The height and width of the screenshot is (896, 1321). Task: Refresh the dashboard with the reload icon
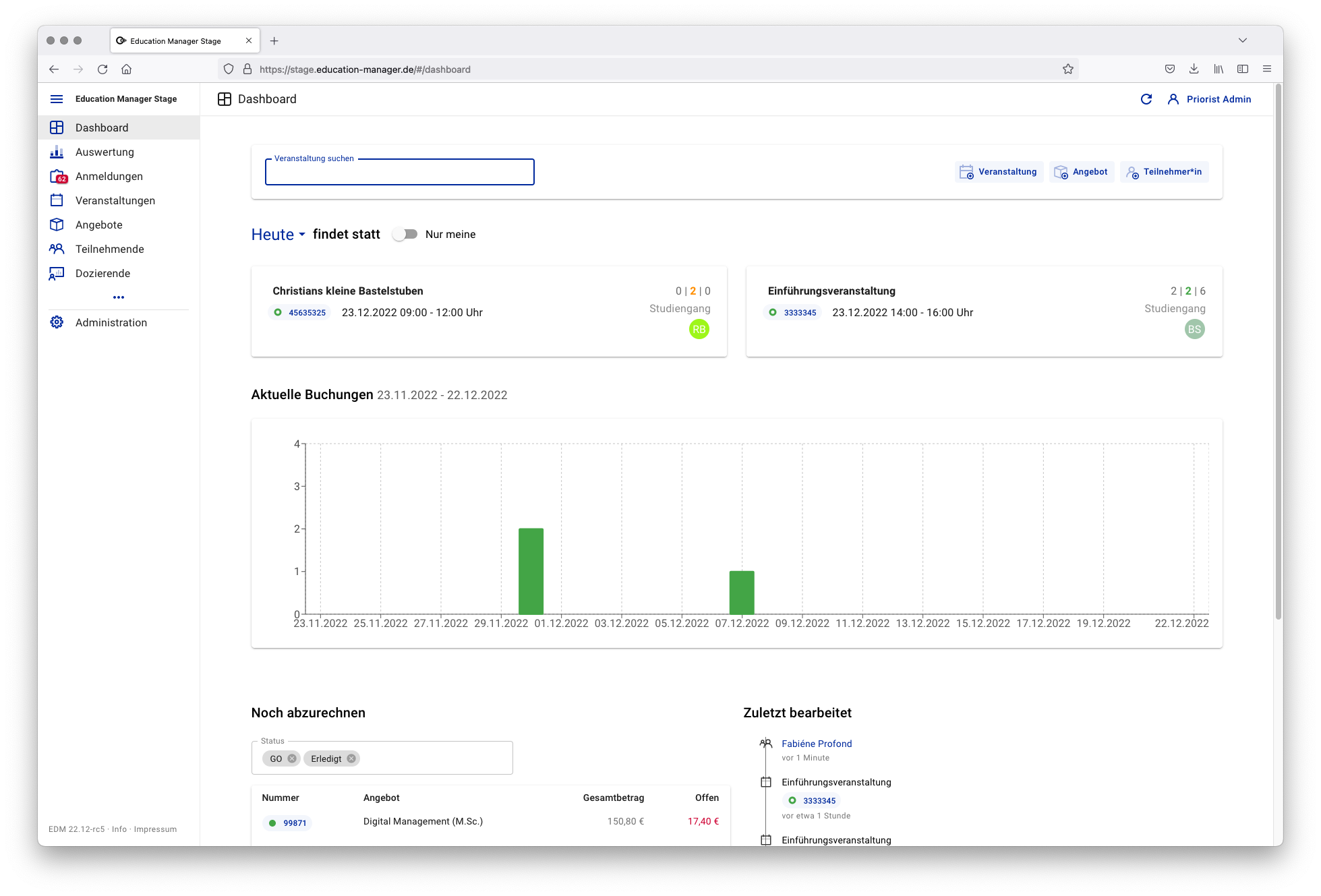(x=1146, y=98)
